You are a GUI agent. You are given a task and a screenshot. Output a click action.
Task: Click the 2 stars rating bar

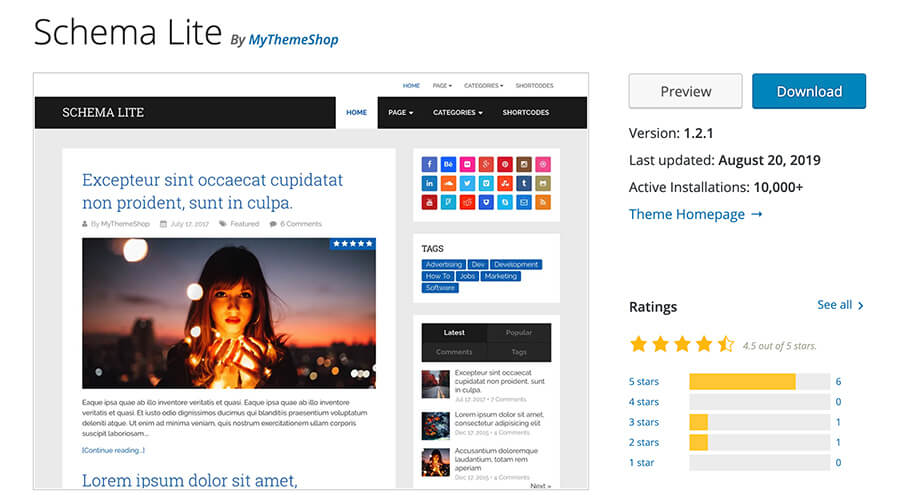tap(759, 442)
